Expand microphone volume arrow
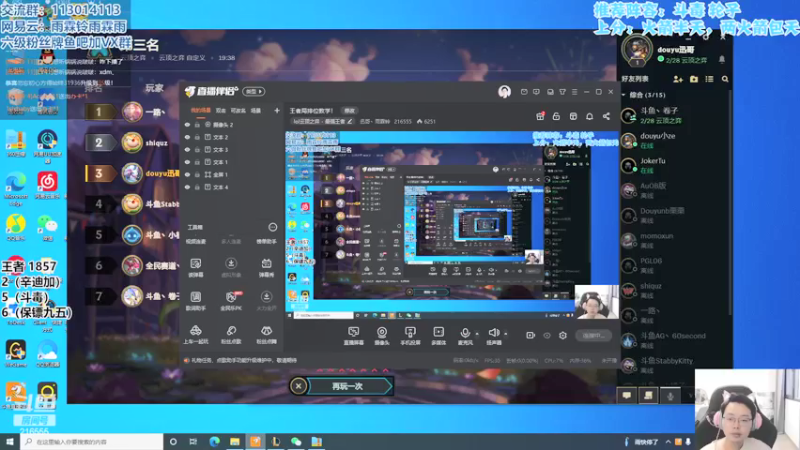The image size is (800, 450). (x=477, y=334)
